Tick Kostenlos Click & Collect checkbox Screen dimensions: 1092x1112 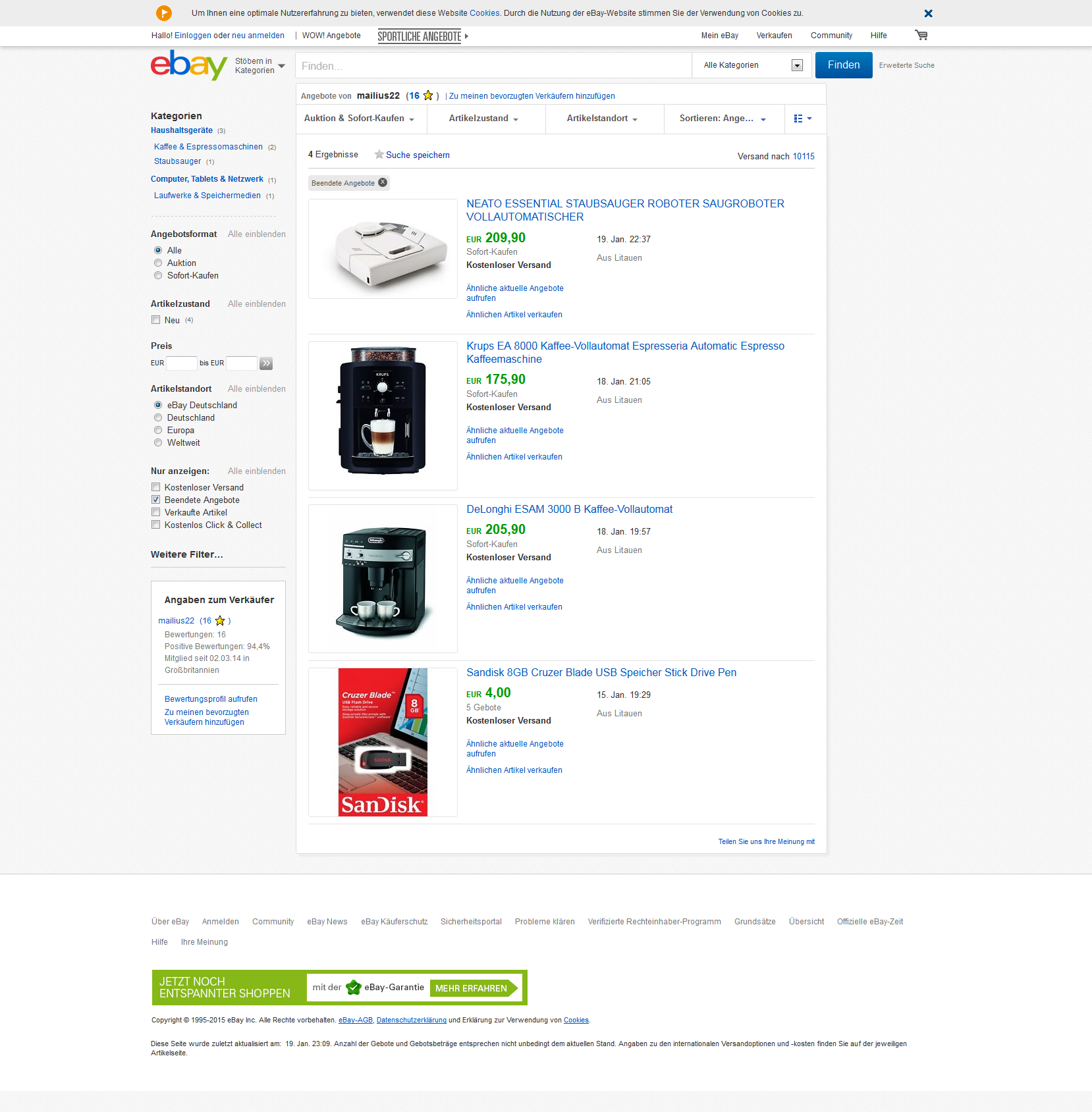(156, 525)
